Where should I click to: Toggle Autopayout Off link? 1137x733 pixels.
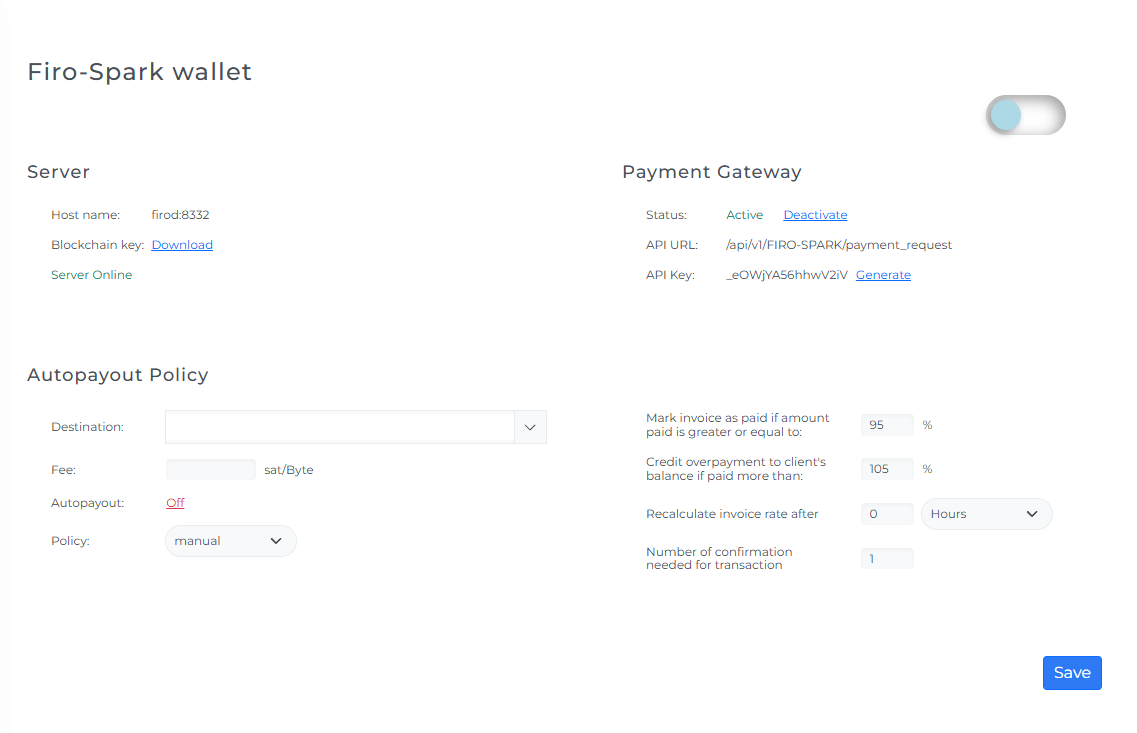(175, 503)
